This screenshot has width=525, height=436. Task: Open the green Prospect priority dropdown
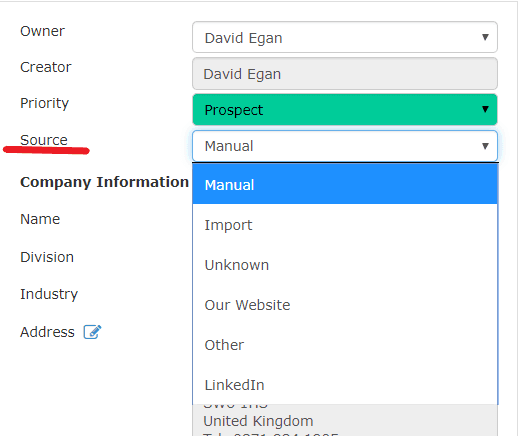[x=345, y=110]
